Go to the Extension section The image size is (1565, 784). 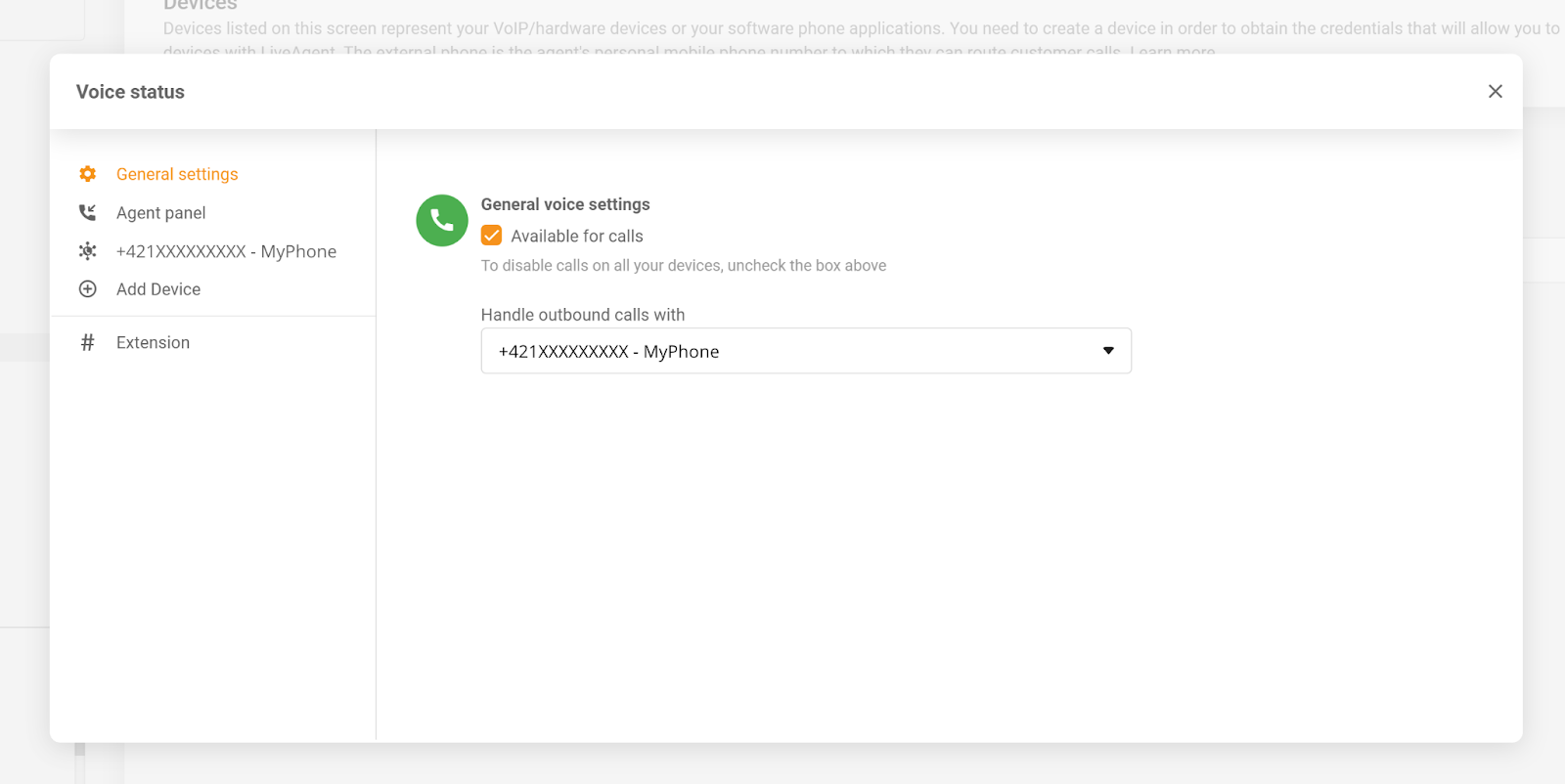pos(154,343)
